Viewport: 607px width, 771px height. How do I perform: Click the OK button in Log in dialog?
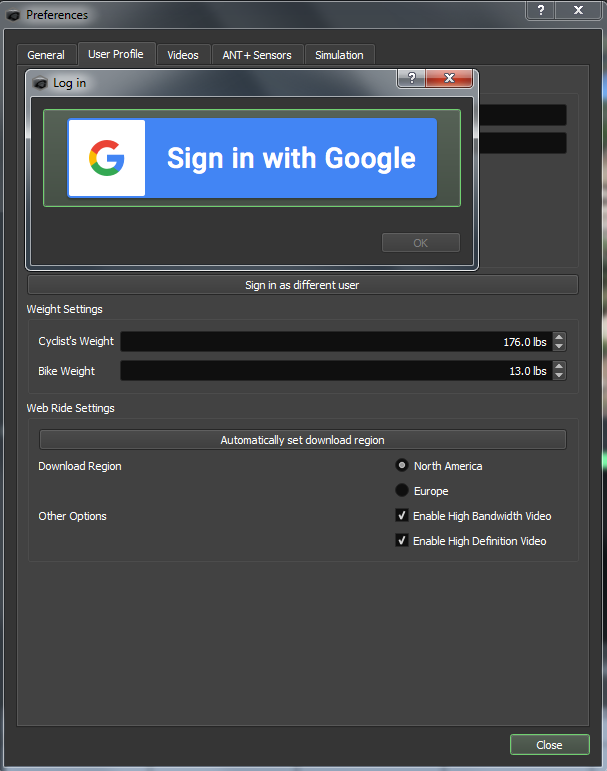[x=421, y=242]
